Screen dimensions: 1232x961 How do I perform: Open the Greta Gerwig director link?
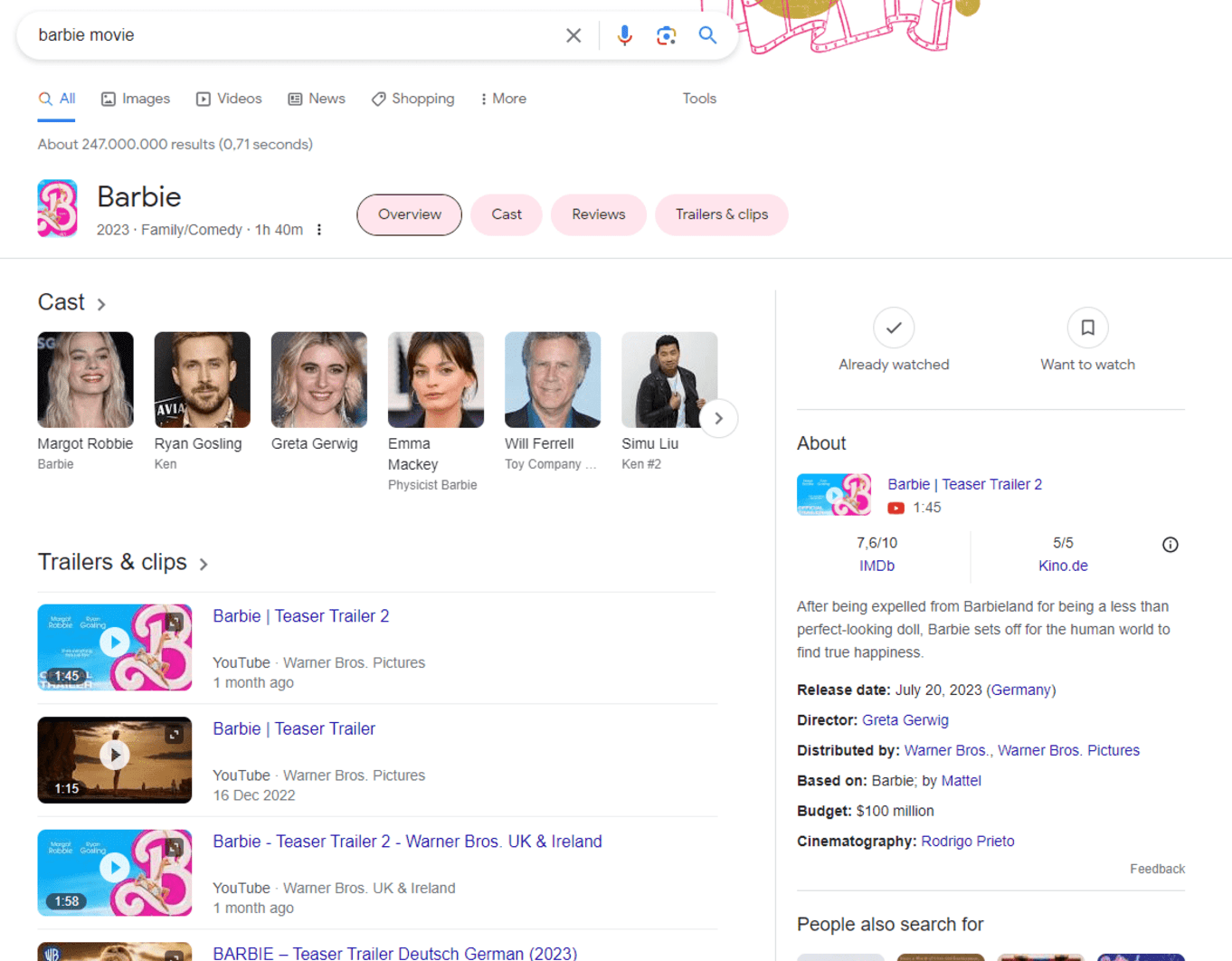point(905,719)
